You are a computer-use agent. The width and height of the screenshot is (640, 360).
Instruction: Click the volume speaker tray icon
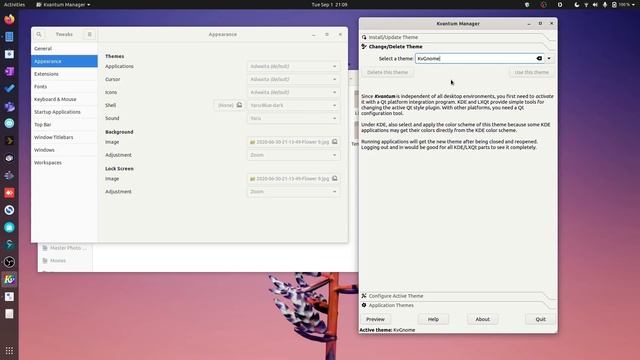(595, 4)
